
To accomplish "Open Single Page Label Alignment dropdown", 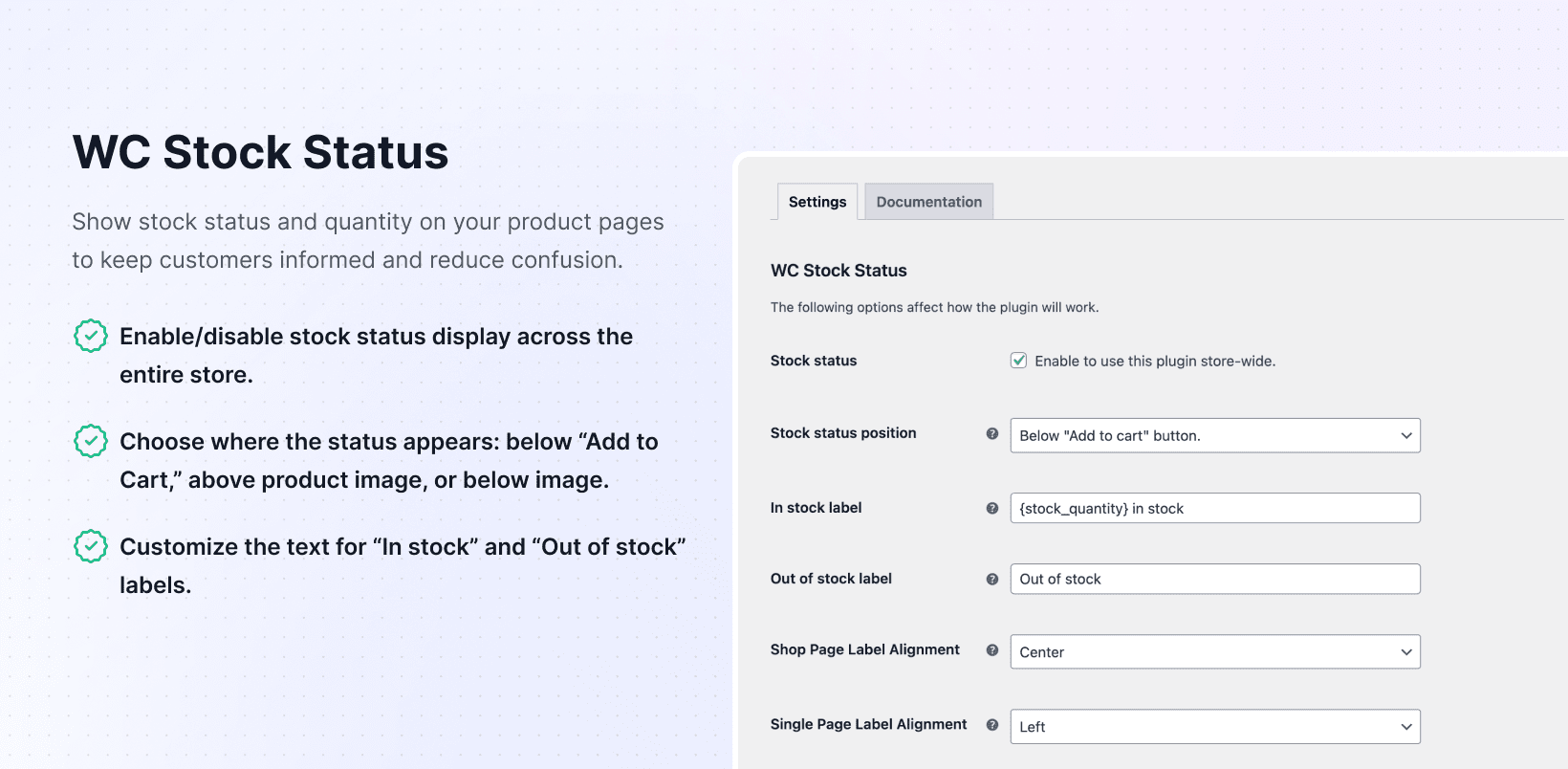I will coord(1214,726).
